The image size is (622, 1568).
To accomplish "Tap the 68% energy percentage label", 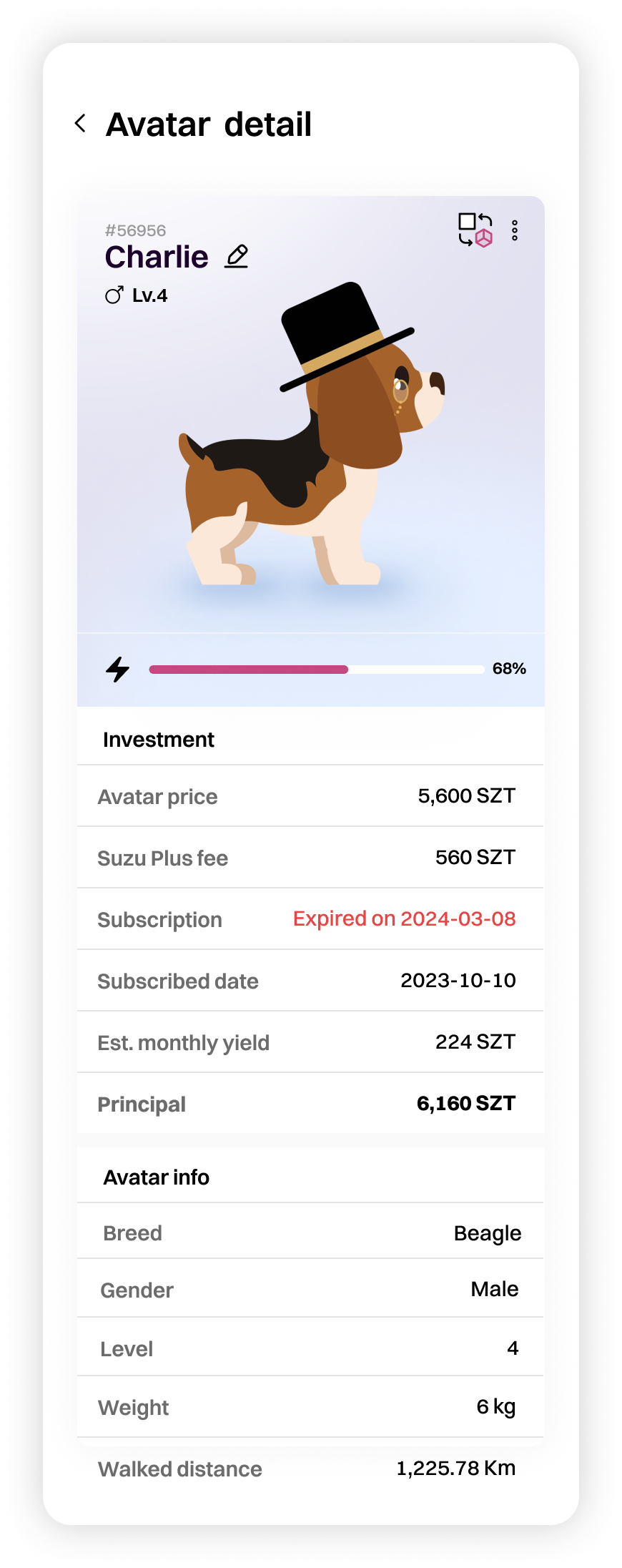I will coord(509,669).
